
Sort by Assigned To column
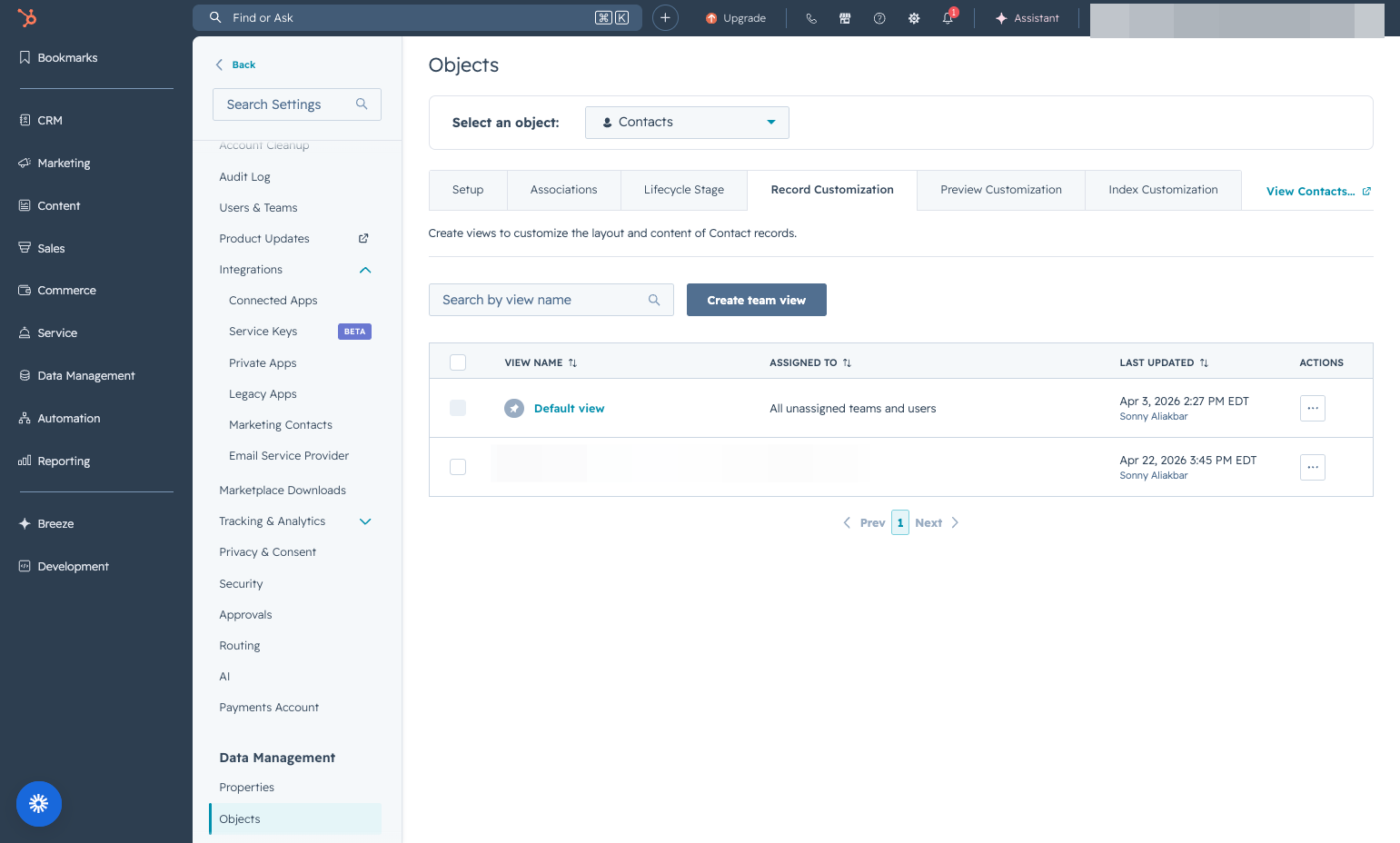(x=810, y=362)
